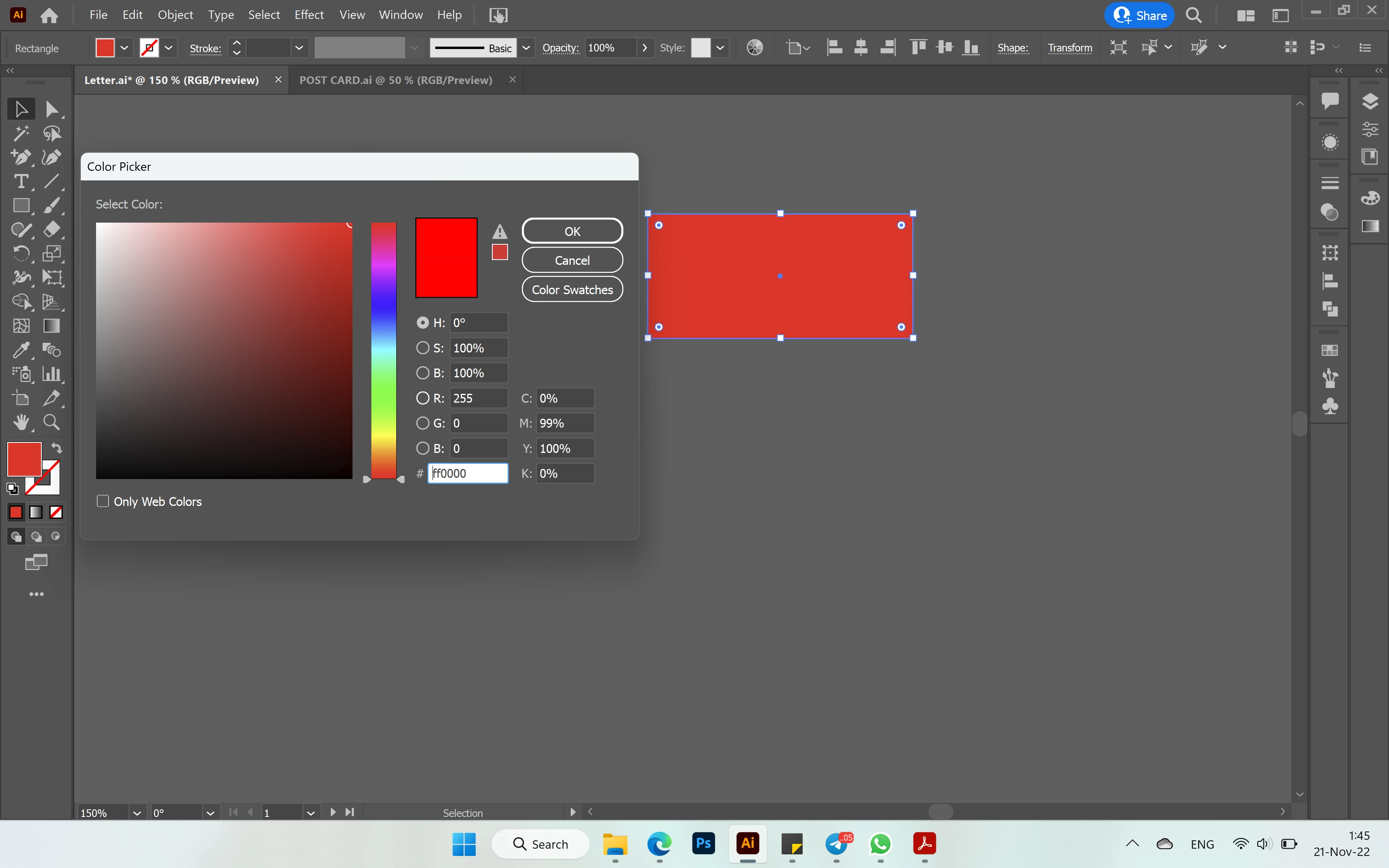Click Cancel in the Color Picker

coord(572,260)
